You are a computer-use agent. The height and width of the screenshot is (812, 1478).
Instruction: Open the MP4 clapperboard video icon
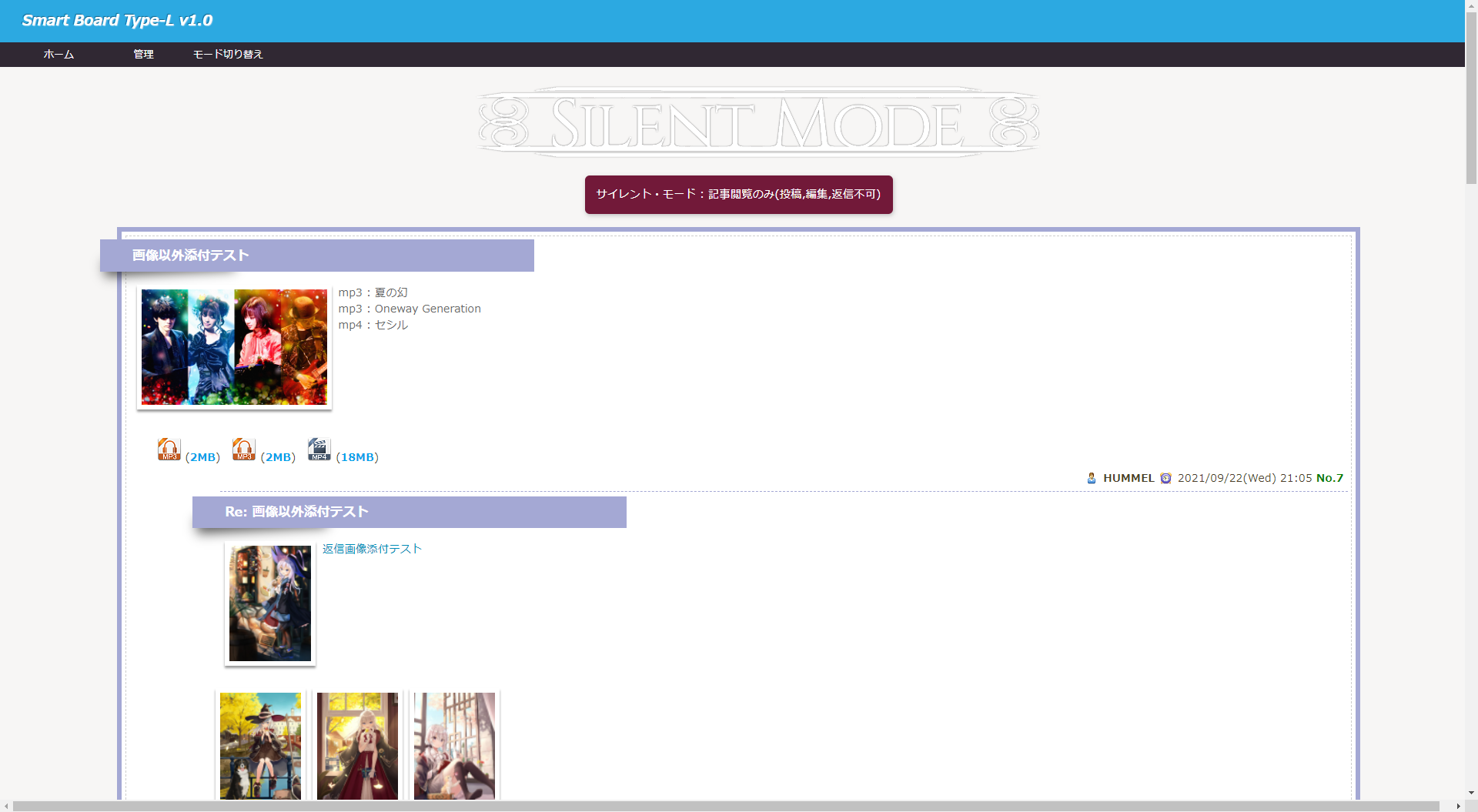(x=319, y=449)
